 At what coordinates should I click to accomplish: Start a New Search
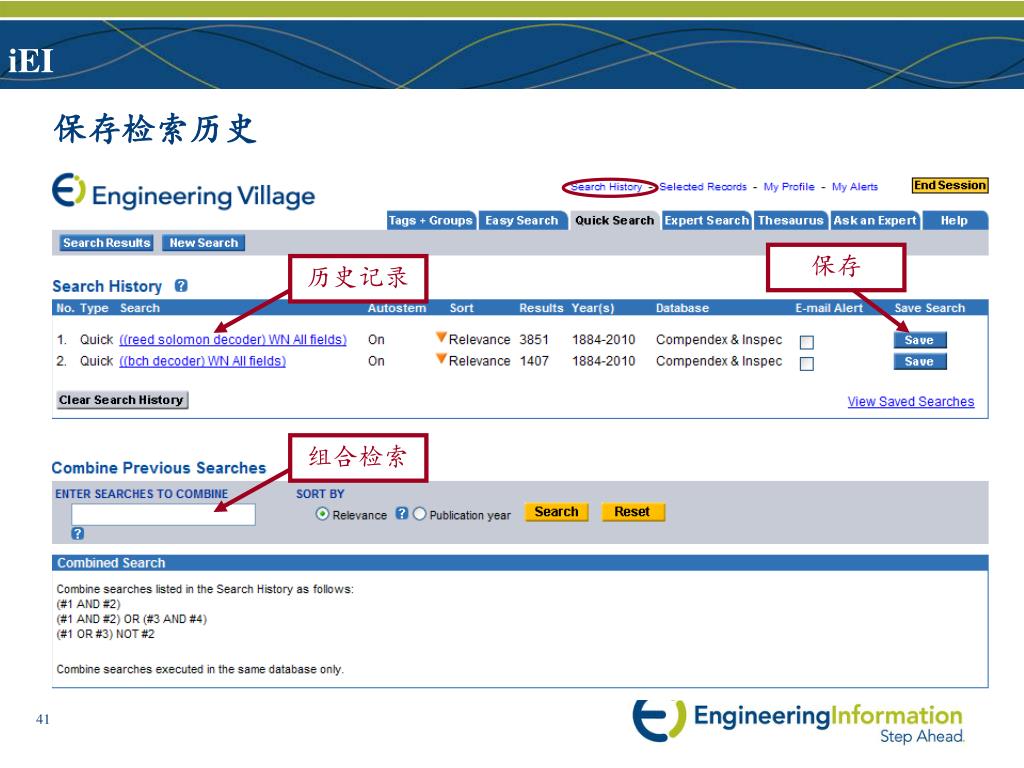coord(204,243)
